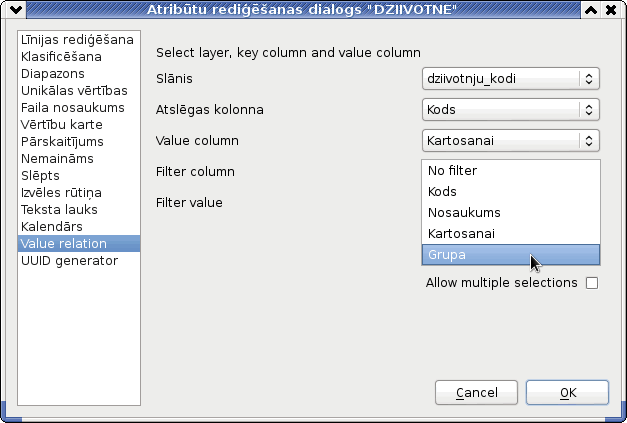Viewport: 627px width, 423px height.
Task: Select Vērtību karte in list
Action: point(79,125)
